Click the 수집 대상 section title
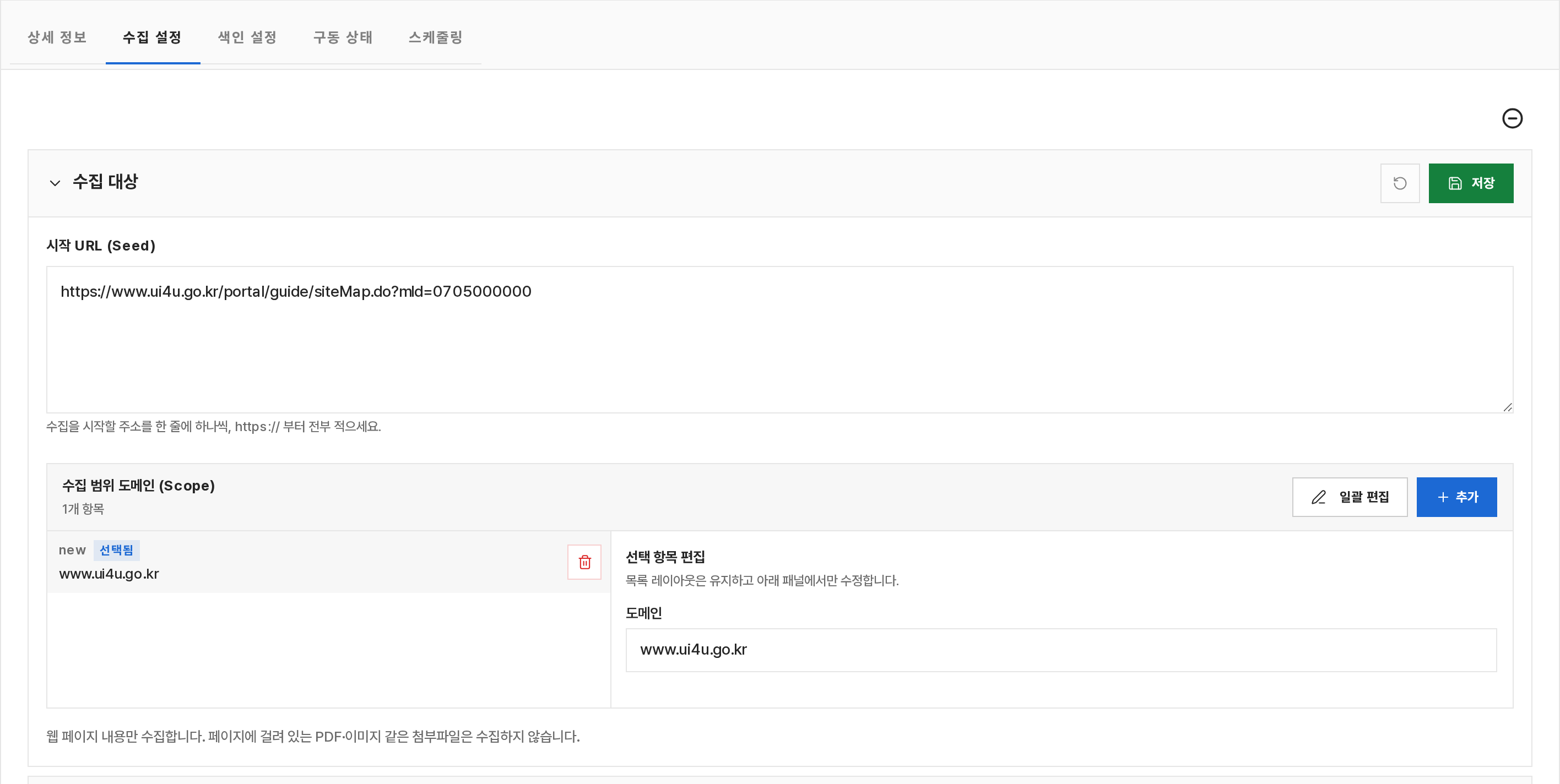The width and height of the screenshot is (1560, 784). pyautogui.click(x=105, y=182)
